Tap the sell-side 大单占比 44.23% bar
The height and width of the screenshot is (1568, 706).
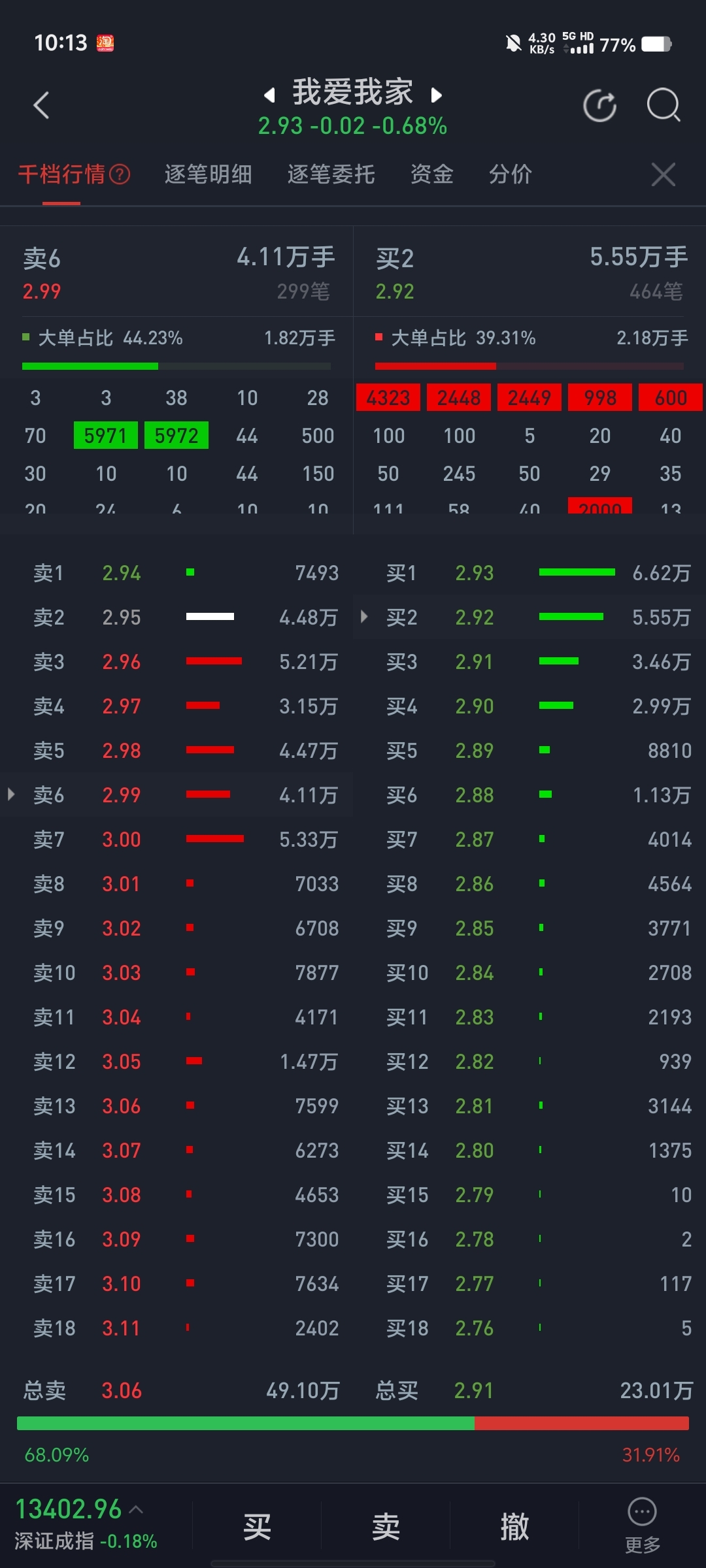pyautogui.click(x=176, y=366)
